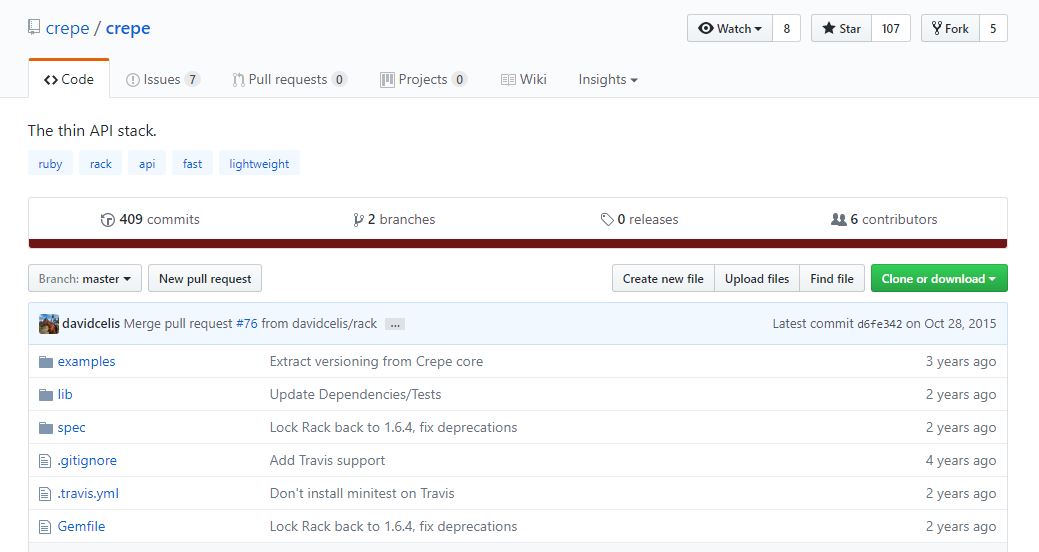The height and width of the screenshot is (552, 1039).
Task: Open the Pull requests tab
Action: pyautogui.click(x=289, y=80)
